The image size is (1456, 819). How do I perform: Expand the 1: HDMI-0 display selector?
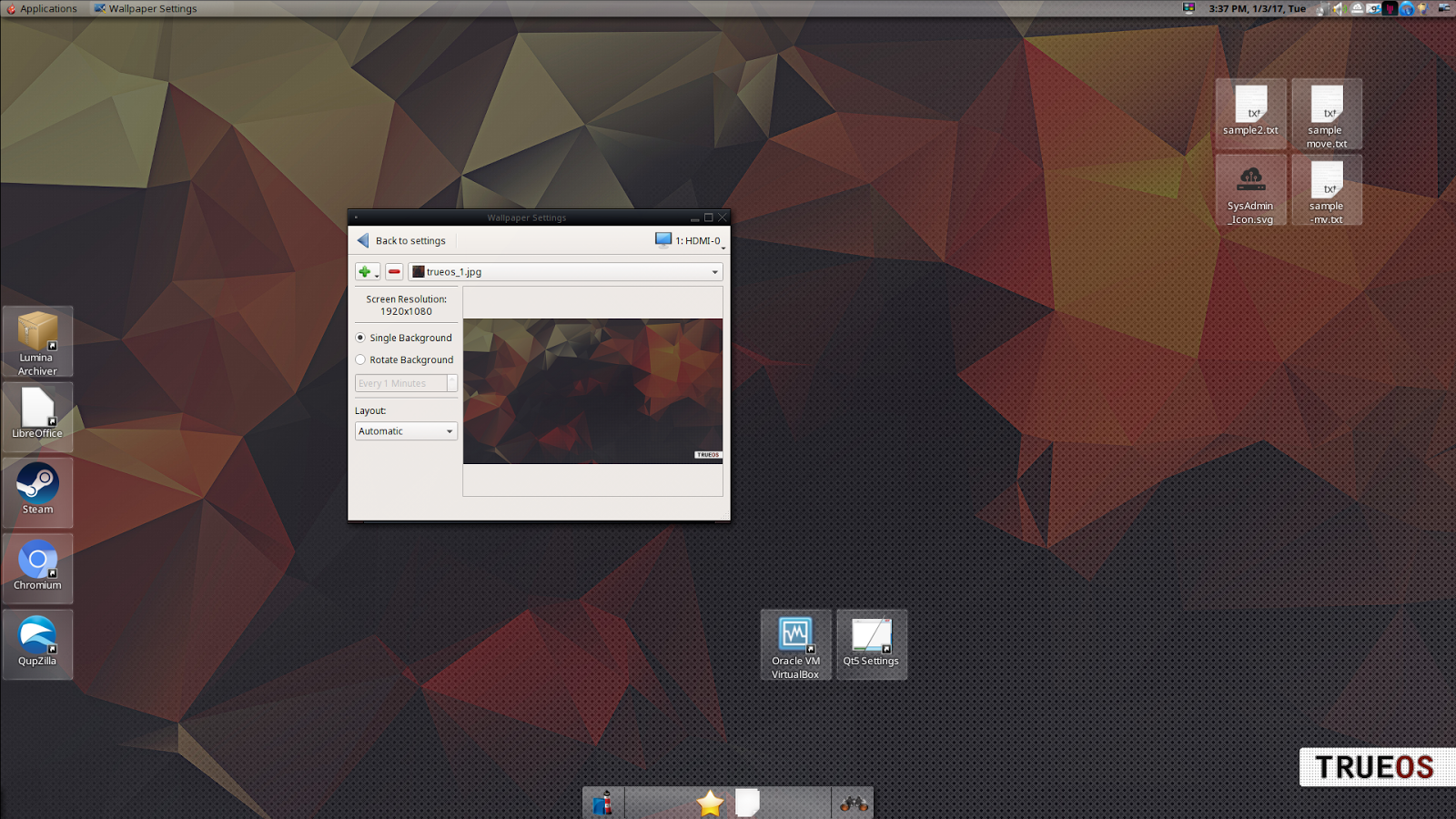[696, 239]
